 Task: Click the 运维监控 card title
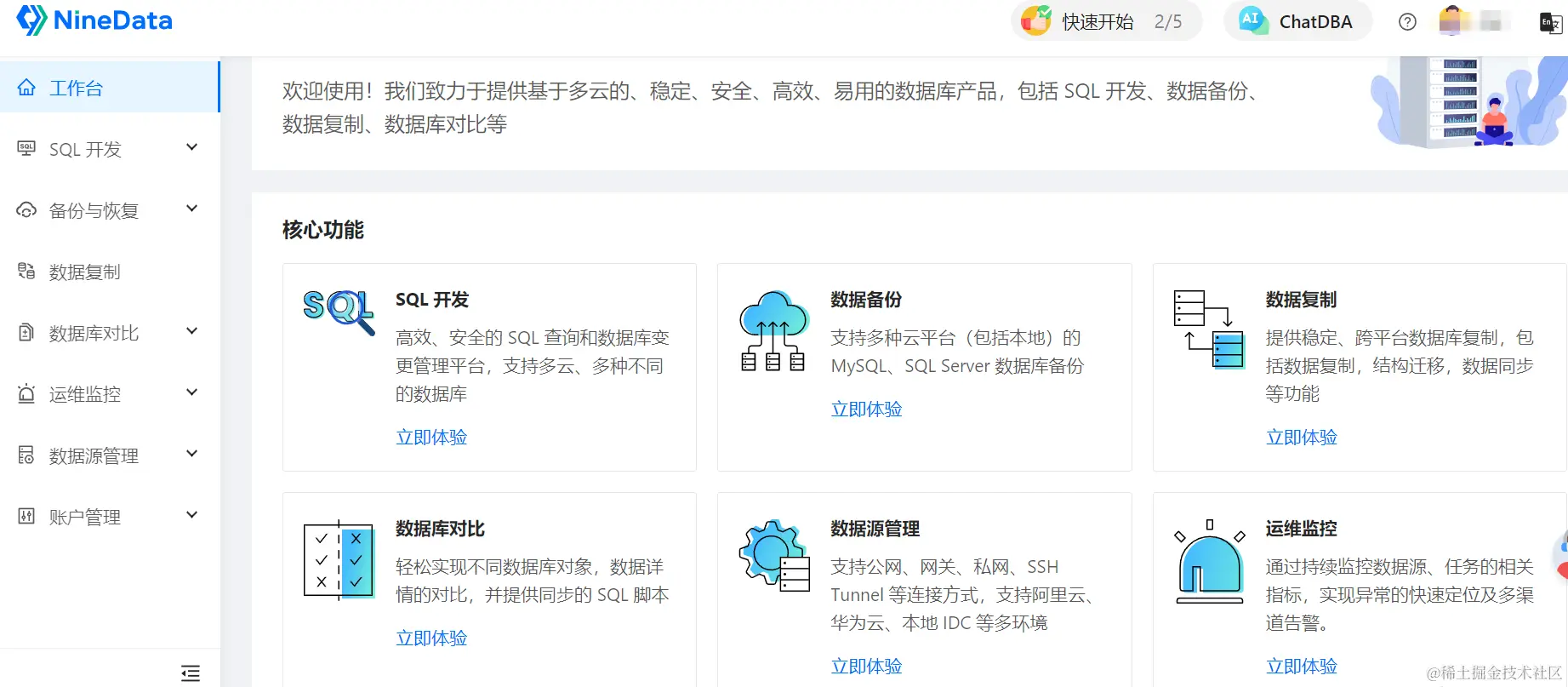click(1302, 529)
